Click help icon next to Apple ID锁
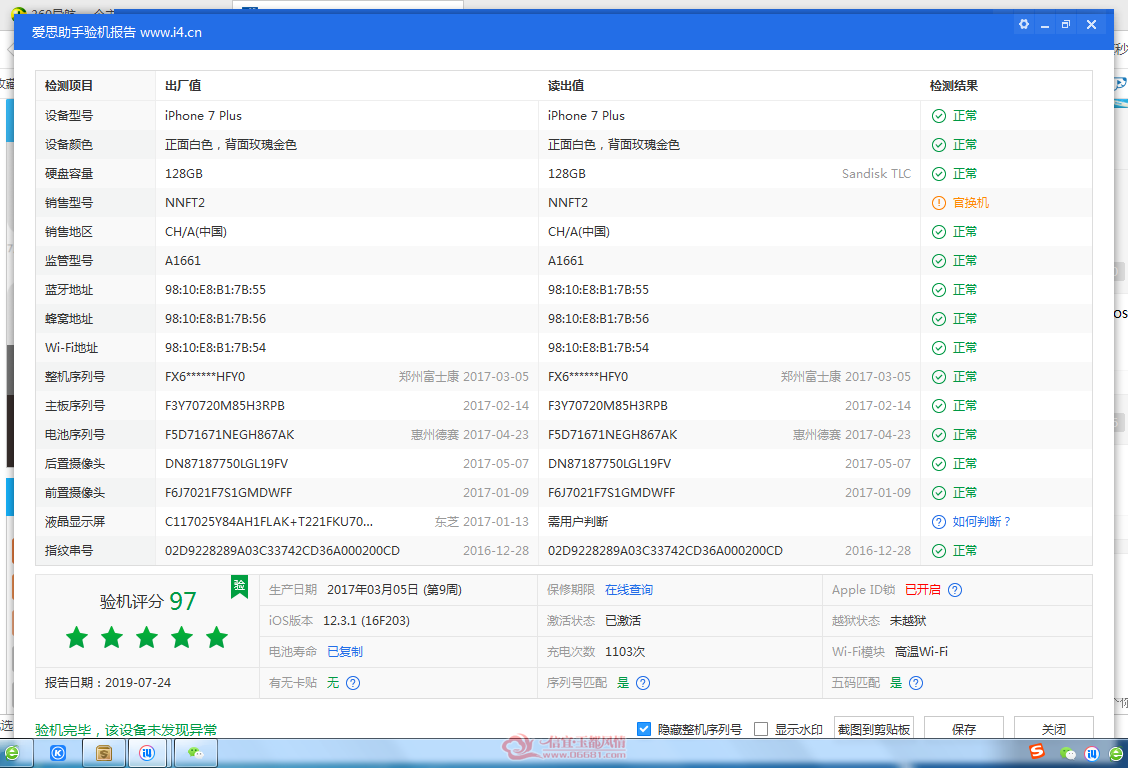Image resolution: width=1128 pixels, height=768 pixels. pos(955,590)
